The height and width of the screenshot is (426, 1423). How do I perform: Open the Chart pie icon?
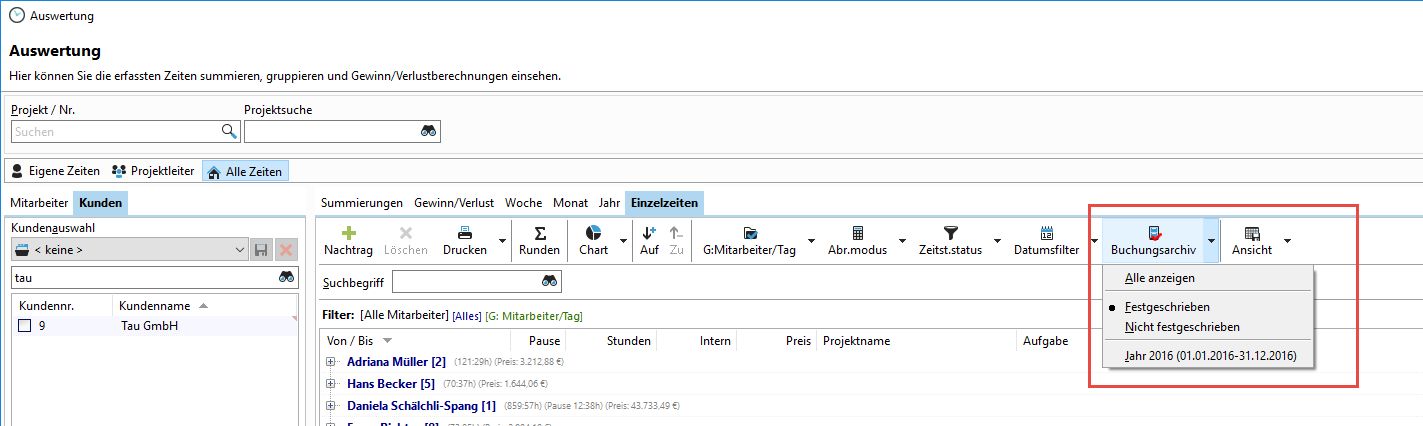tap(593, 232)
